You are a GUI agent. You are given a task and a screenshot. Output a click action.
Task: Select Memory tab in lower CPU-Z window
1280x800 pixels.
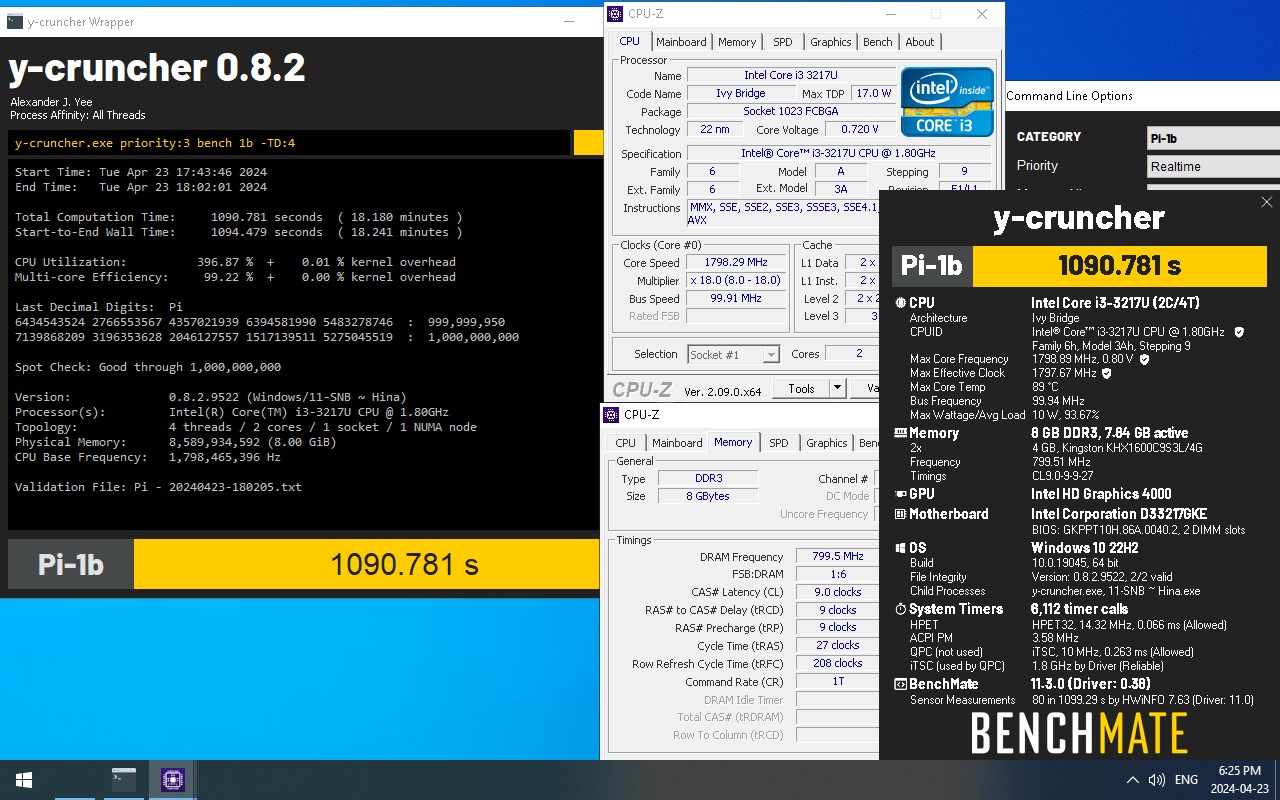(x=733, y=442)
